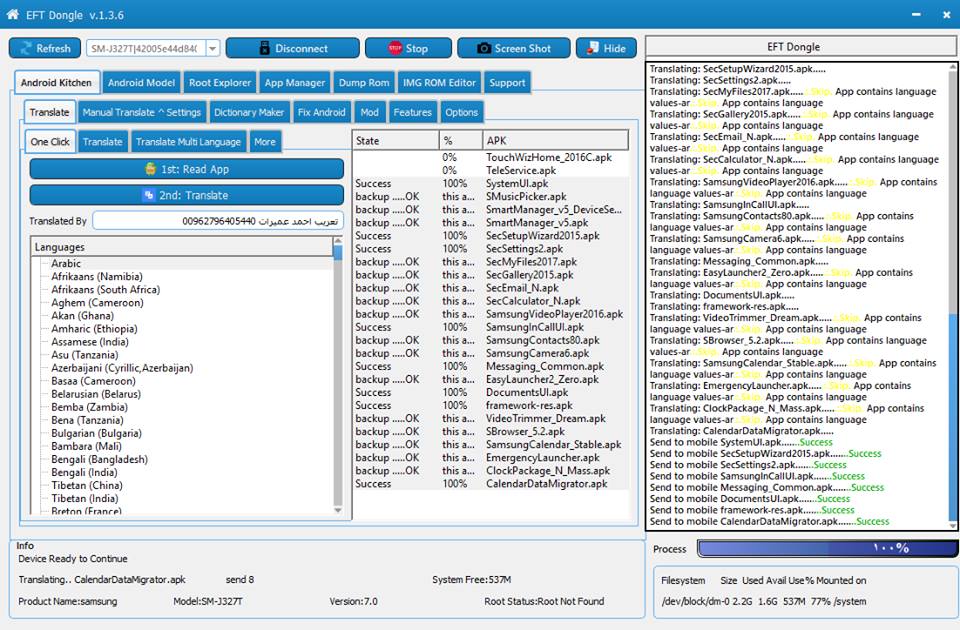
Task: Click Languages list scroll up arrow
Action: click(338, 241)
